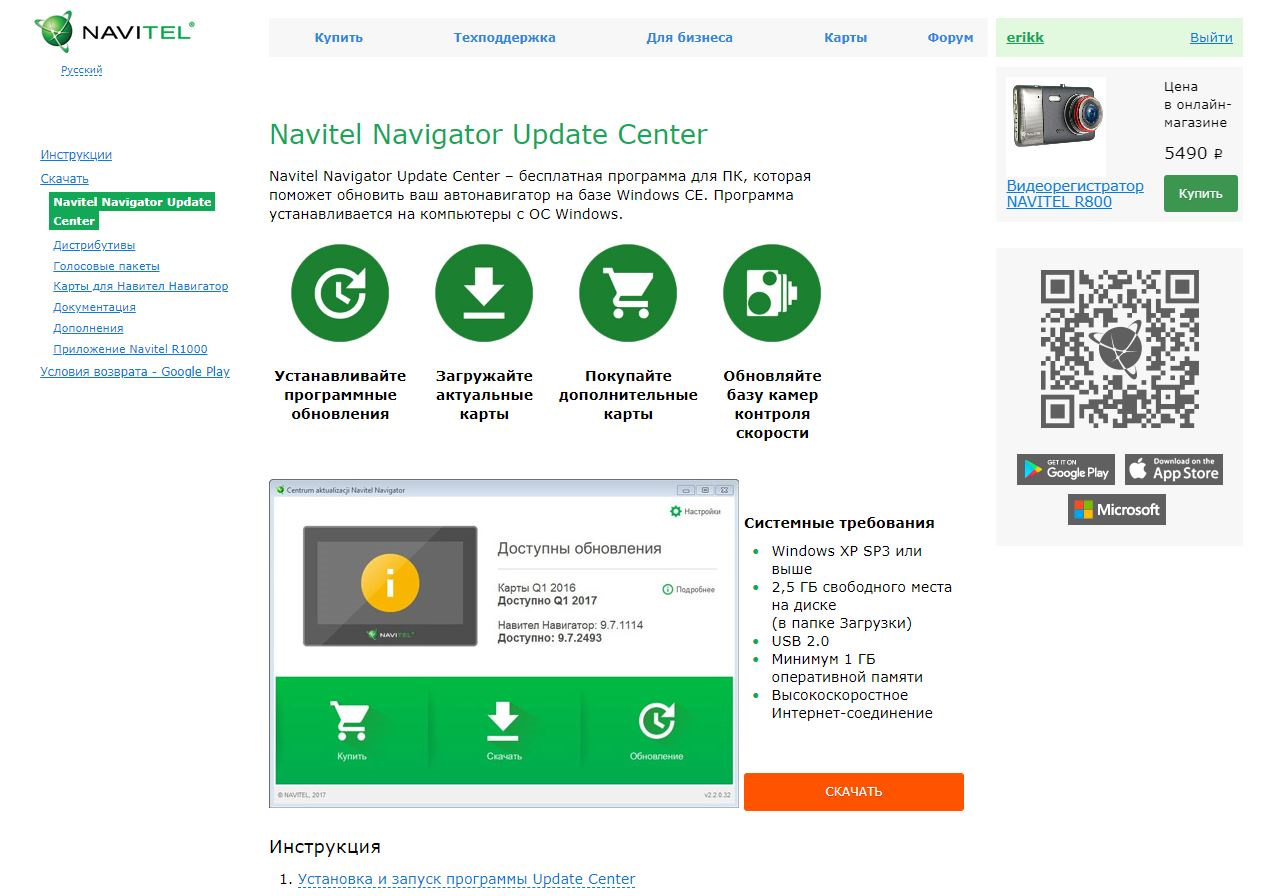Click the Navitel Navigator Update Center page heading

click(x=488, y=134)
